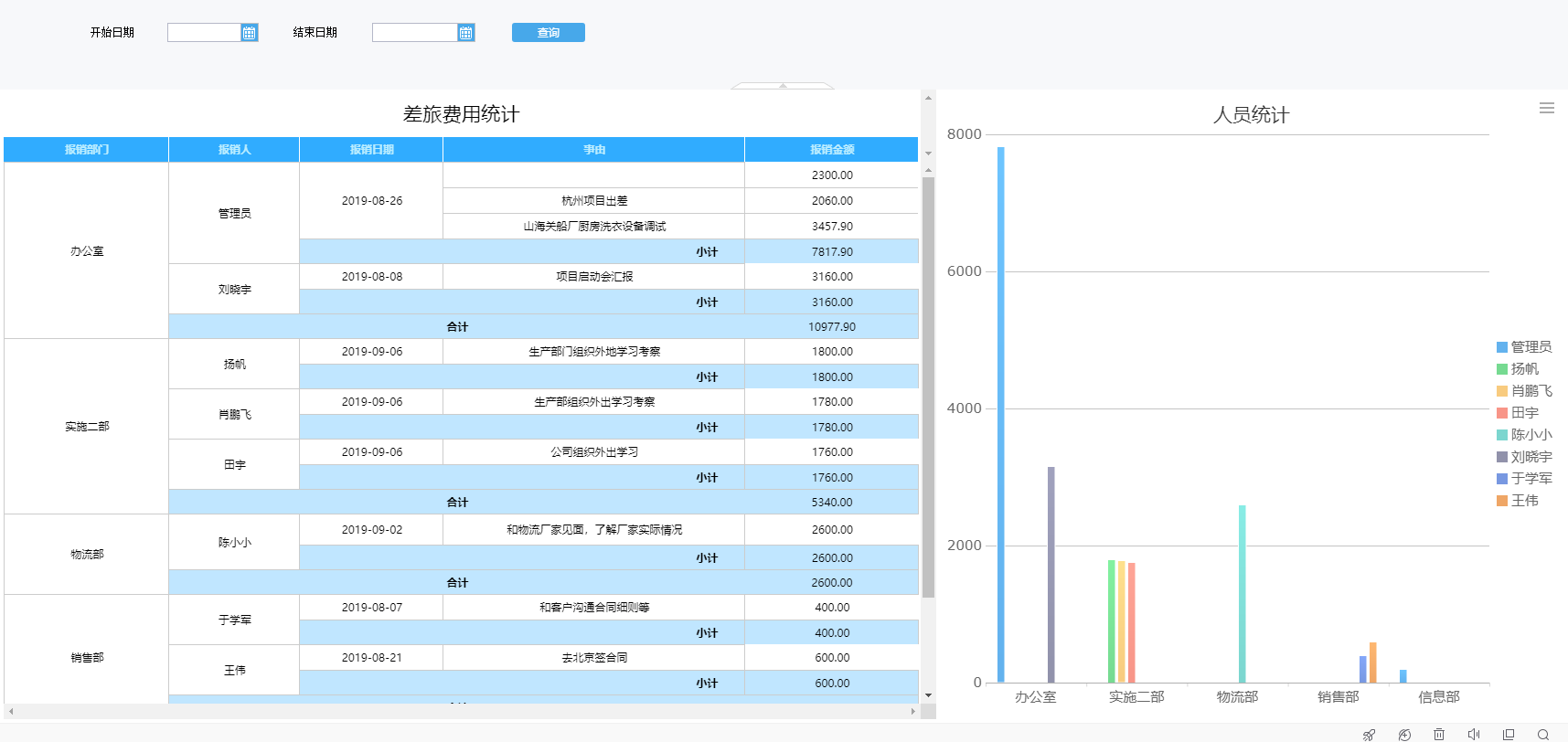Image resolution: width=1568 pixels, height=742 pixels.
Task: Click into the 开始日期 input field
Action: pyautogui.click(x=204, y=33)
